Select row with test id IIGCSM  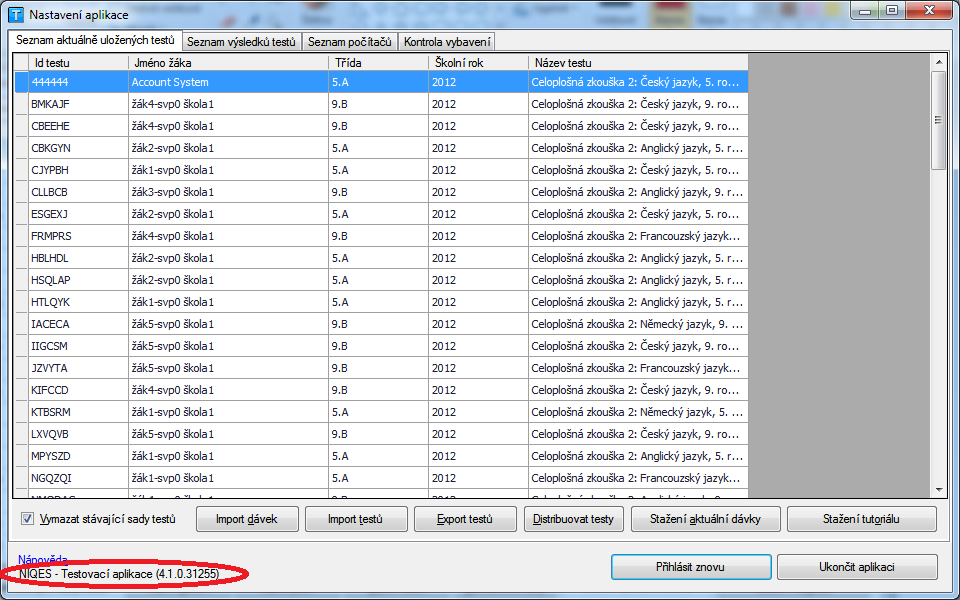(x=381, y=347)
